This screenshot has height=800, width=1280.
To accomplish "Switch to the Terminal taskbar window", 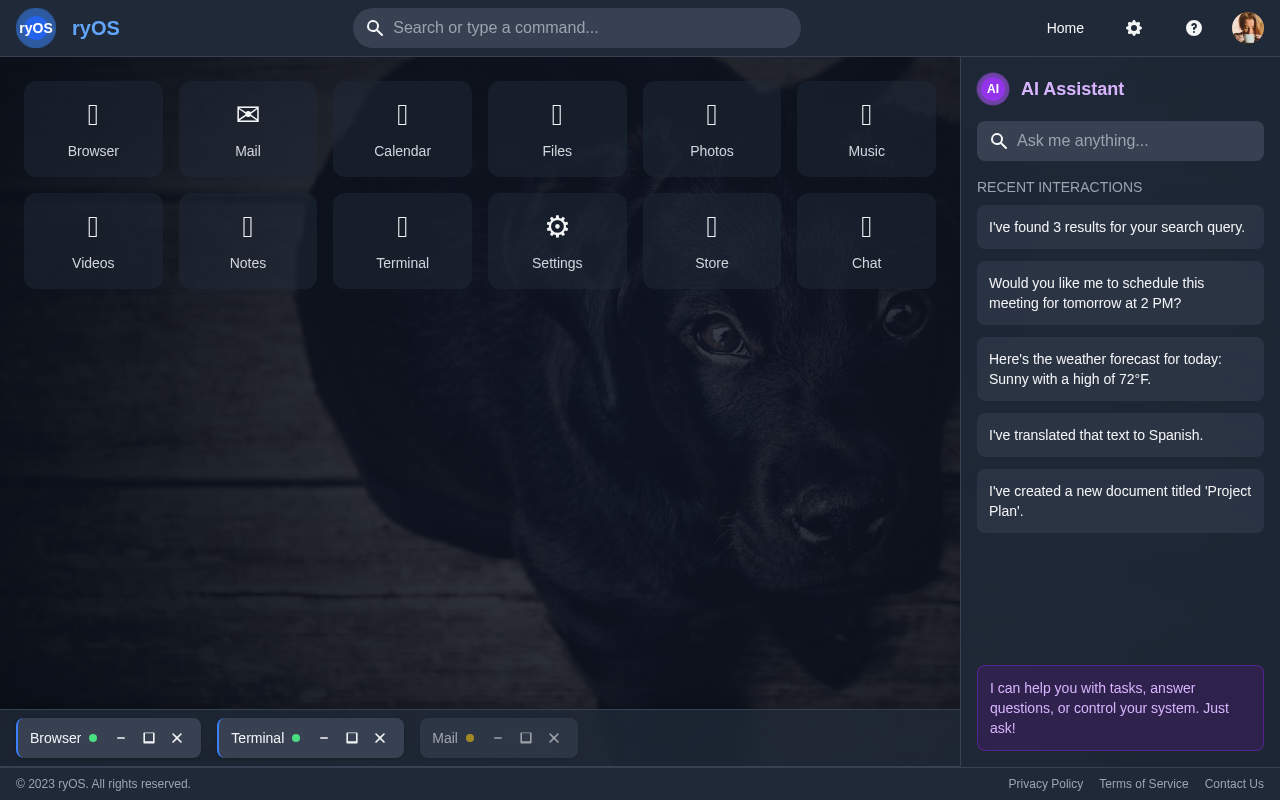I will [x=257, y=738].
